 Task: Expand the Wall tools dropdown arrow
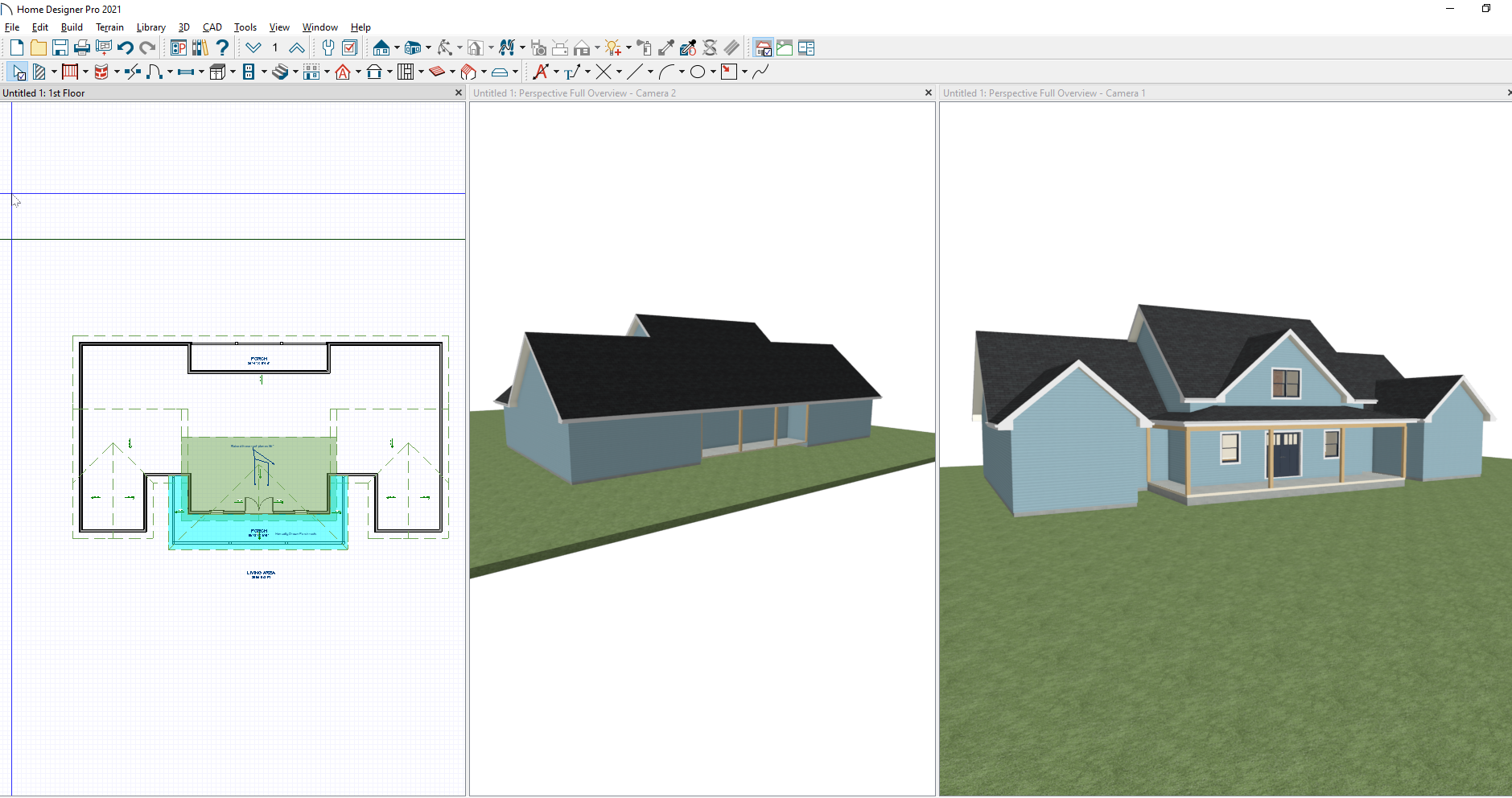point(54,72)
